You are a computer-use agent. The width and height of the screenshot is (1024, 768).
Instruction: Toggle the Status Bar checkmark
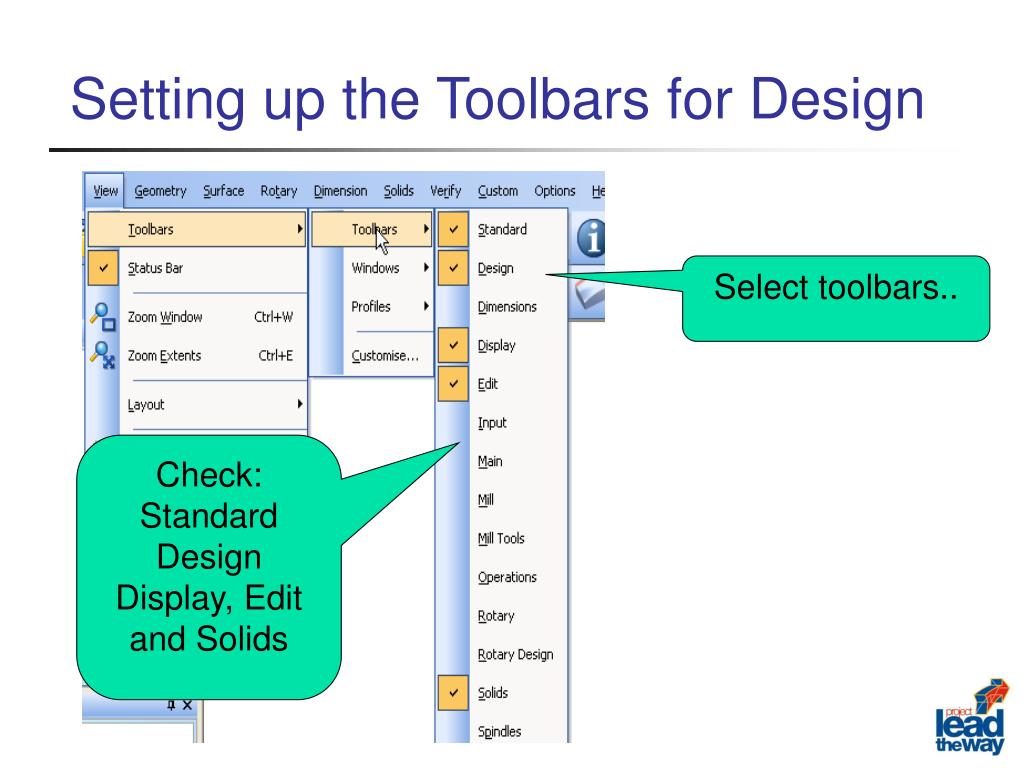[x=103, y=268]
